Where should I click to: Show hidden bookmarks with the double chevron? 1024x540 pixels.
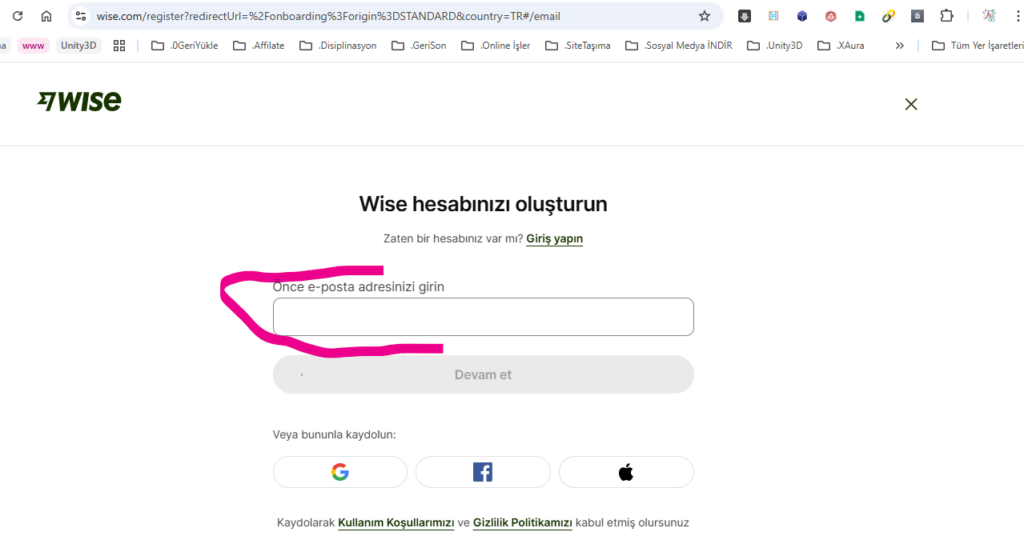[x=899, y=46]
